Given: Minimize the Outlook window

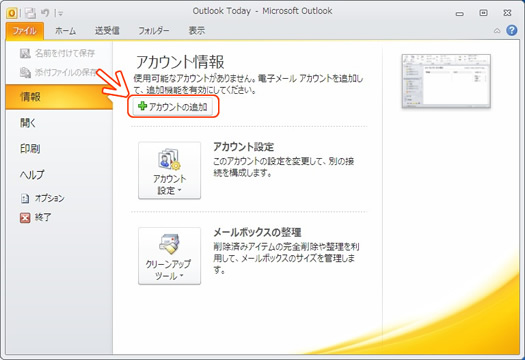Looking at the screenshot, I should 460,13.
